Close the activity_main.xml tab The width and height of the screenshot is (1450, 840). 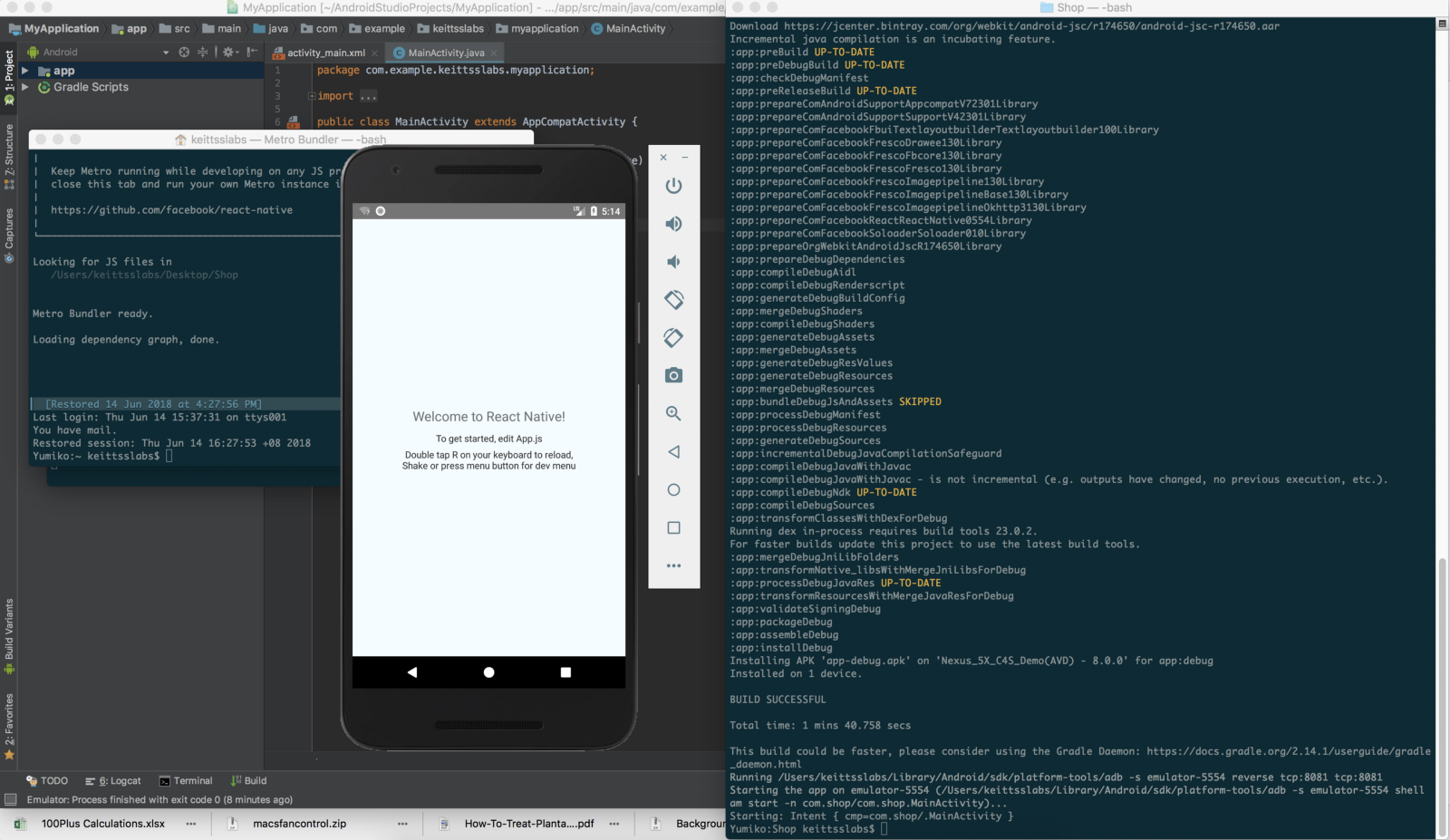374,53
